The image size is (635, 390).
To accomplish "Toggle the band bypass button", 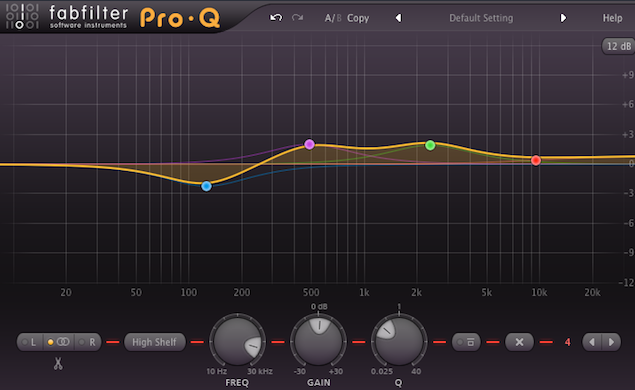I will 466,342.
